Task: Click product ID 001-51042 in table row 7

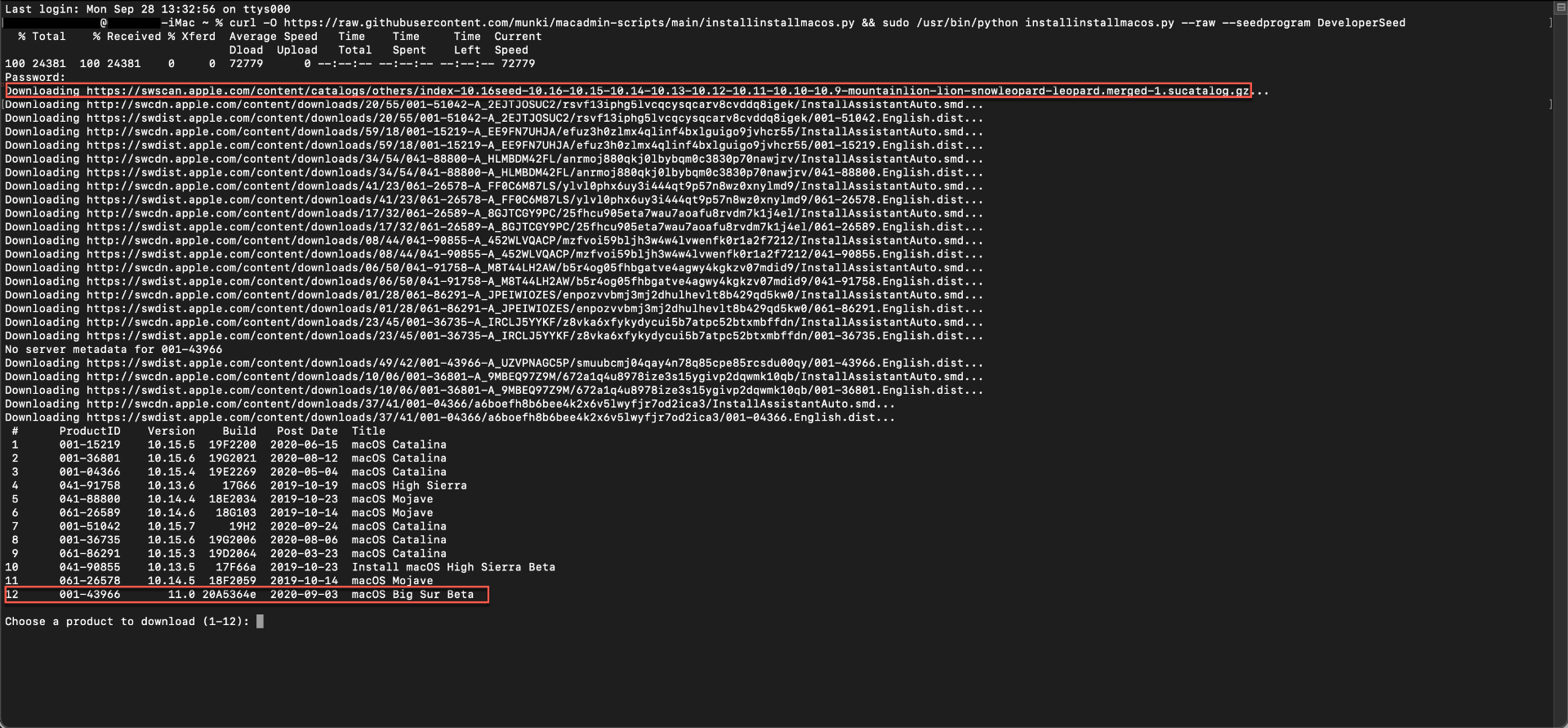Action: [90, 527]
